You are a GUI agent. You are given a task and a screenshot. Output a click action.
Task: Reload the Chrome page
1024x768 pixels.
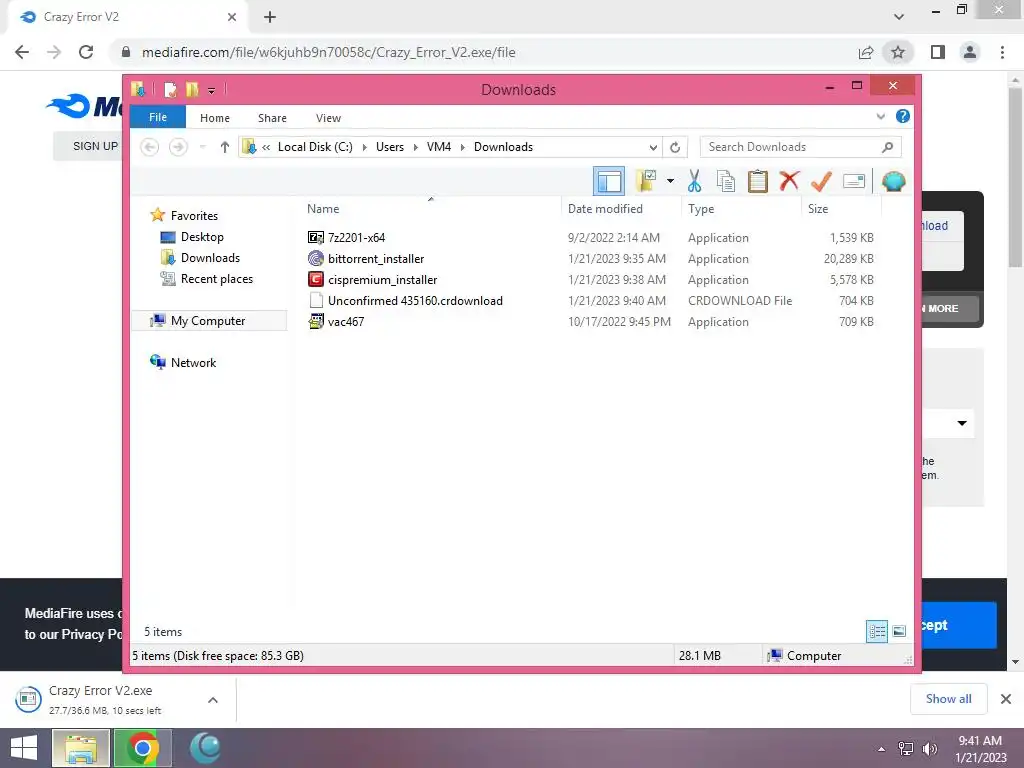(86, 52)
